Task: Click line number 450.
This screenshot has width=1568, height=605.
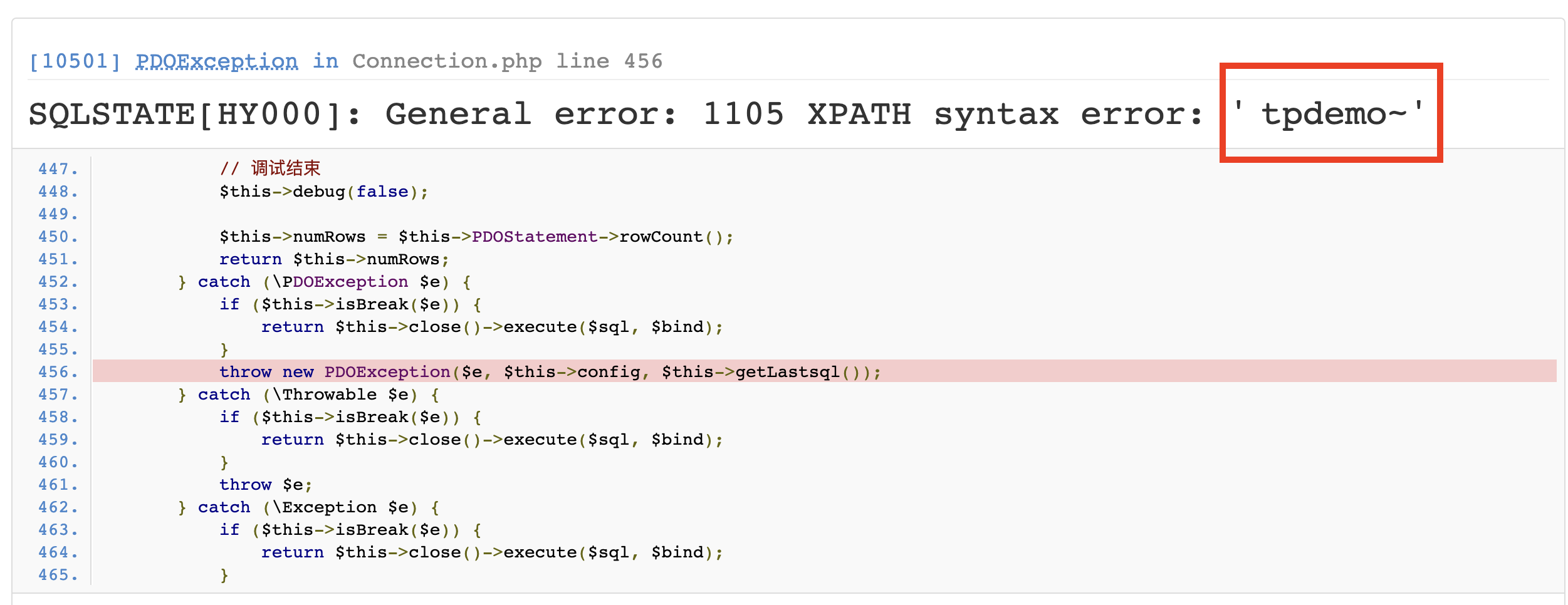Action: pyautogui.click(x=58, y=237)
